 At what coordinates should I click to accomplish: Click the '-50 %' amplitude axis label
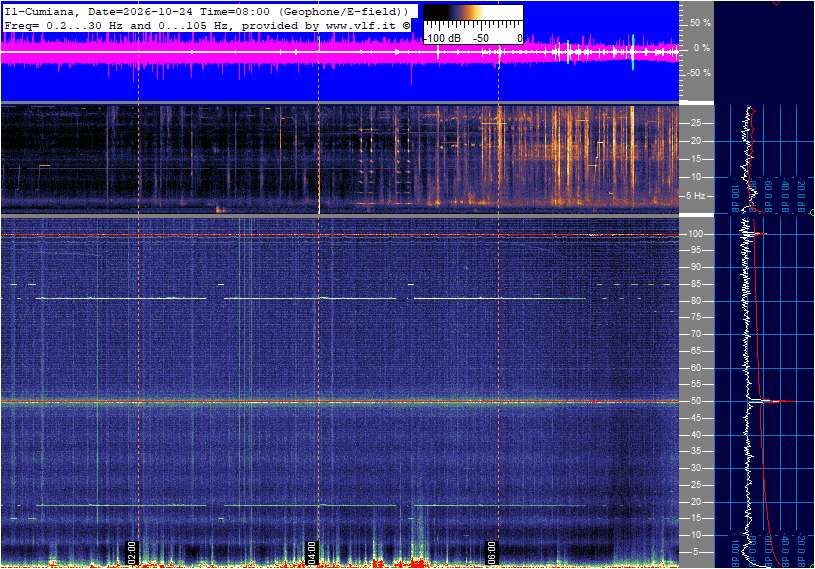point(698,73)
